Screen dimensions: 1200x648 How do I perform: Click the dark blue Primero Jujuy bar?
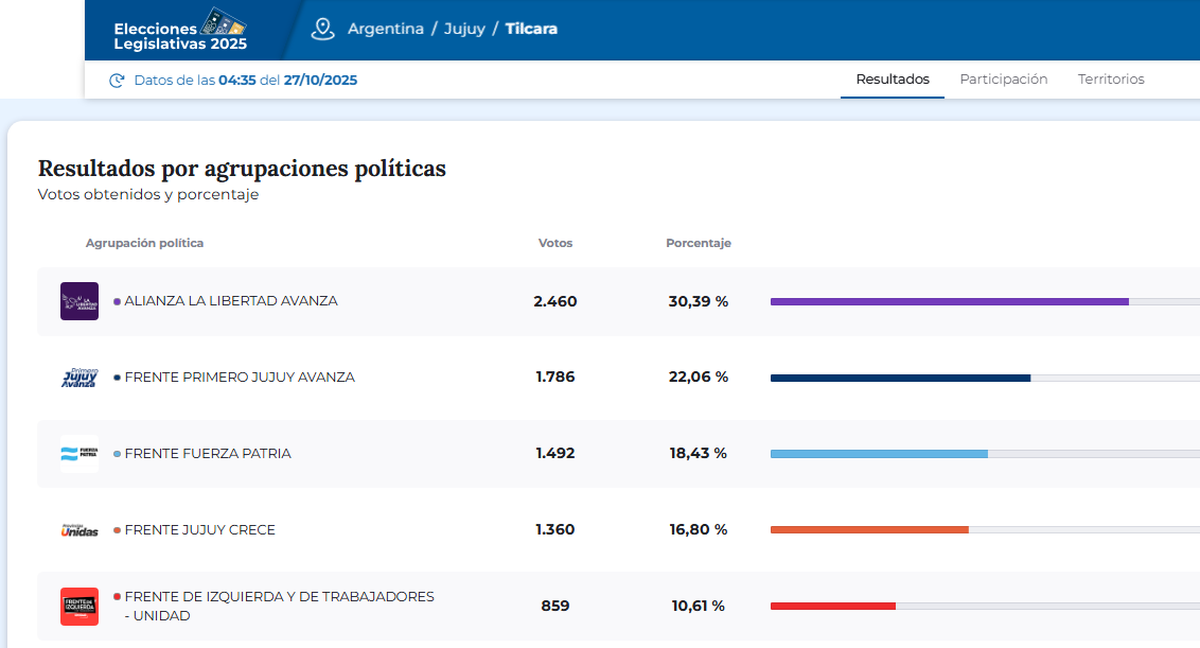pos(900,377)
